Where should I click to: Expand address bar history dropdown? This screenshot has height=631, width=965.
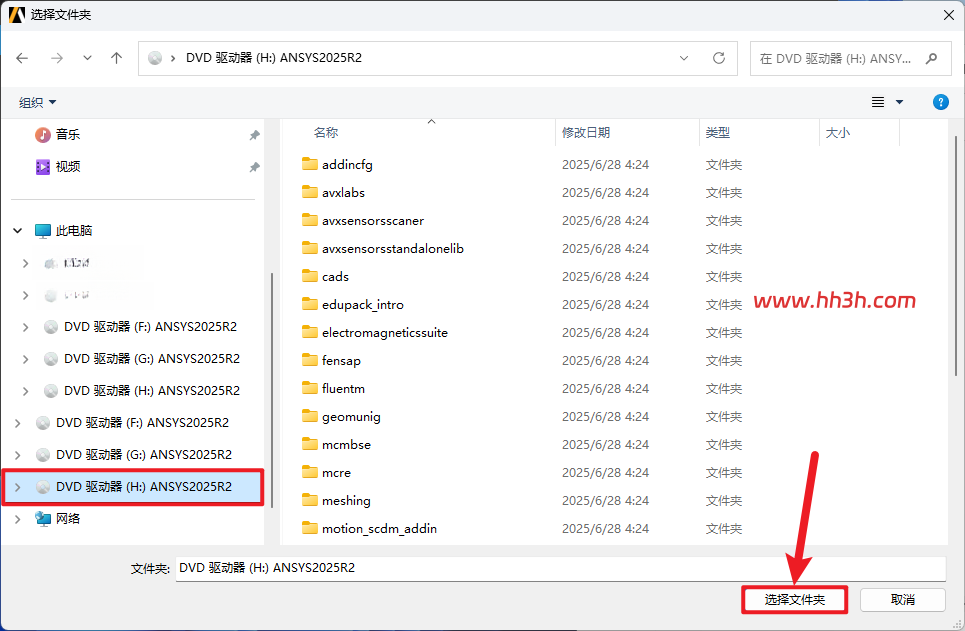point(684,58)
